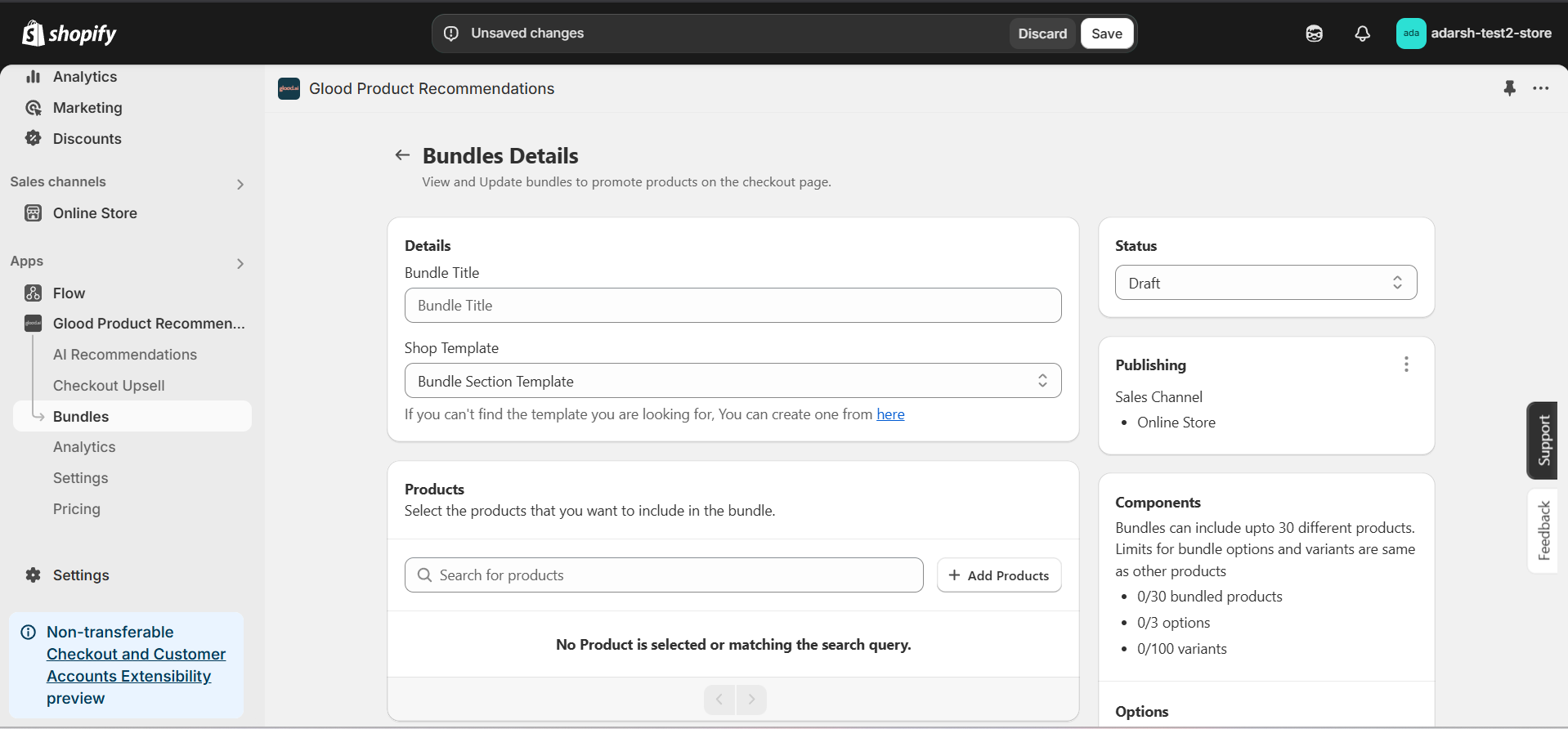Click the Analytics bar chart icon
This screenshot has height=729, width=1568.
coord(33,77)
